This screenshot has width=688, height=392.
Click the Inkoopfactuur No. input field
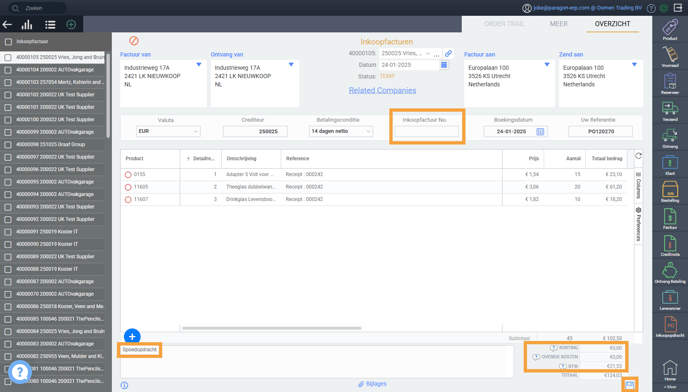click(426, 131)
